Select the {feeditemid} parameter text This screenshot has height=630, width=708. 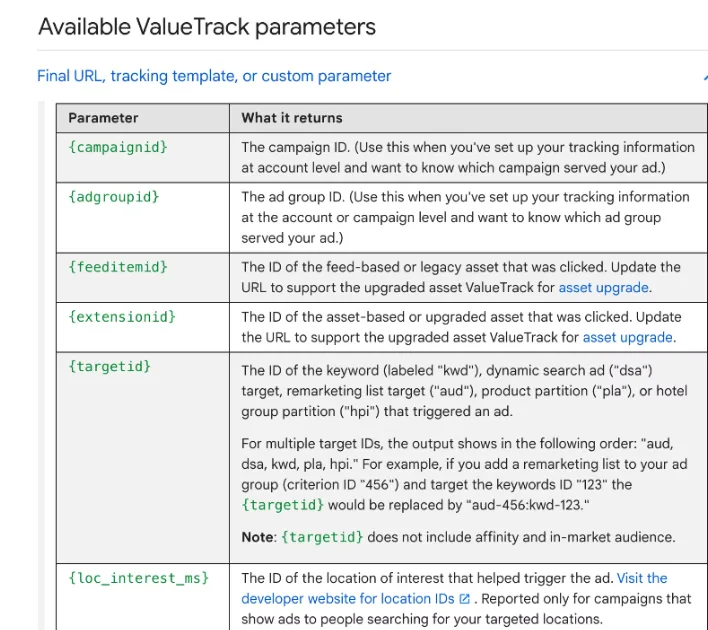point(118,267)
